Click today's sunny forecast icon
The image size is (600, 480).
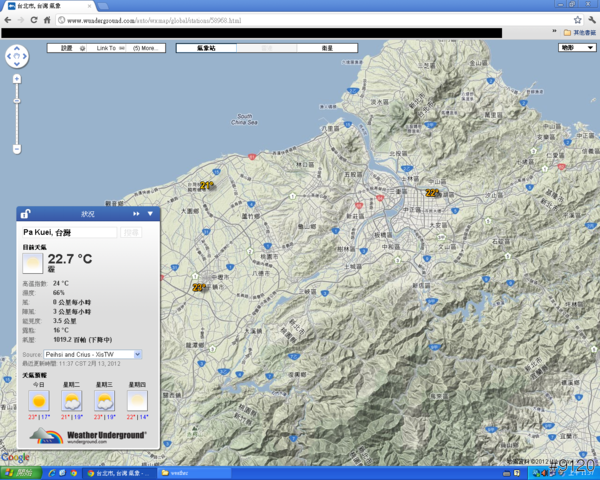(39, 401)
